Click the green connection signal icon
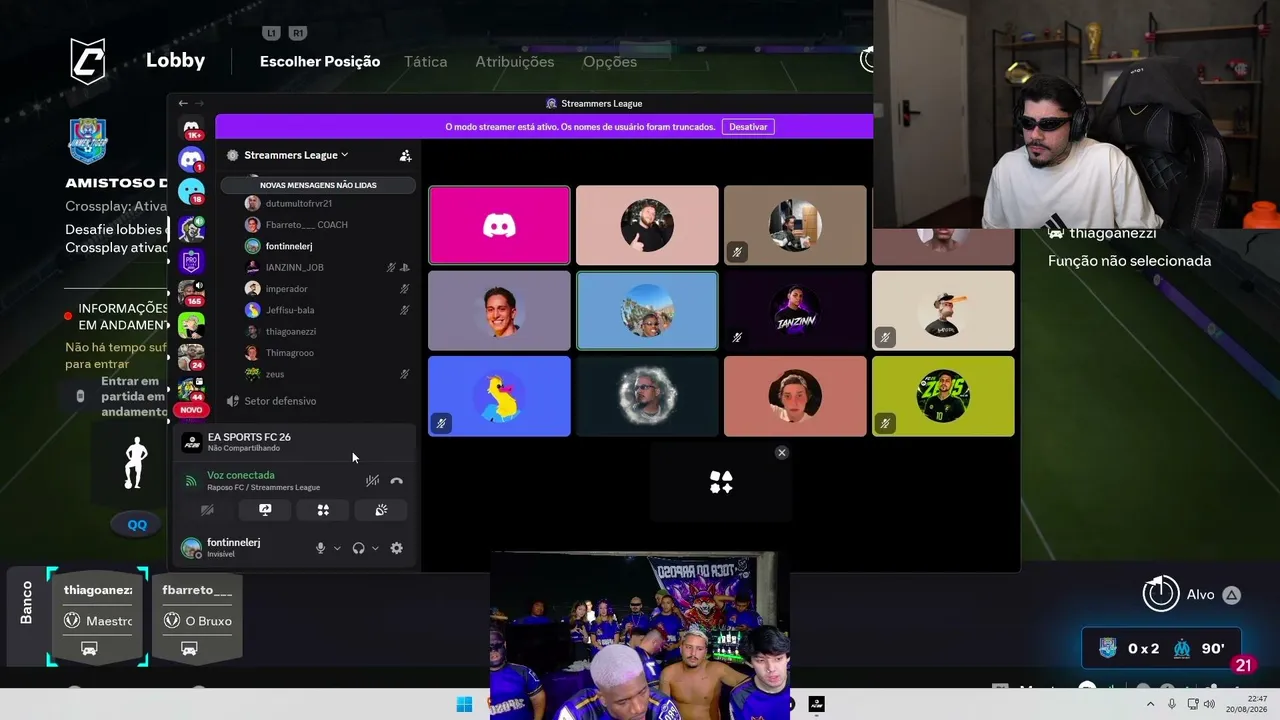1280x720 pixels. click(x=191, y=481)
